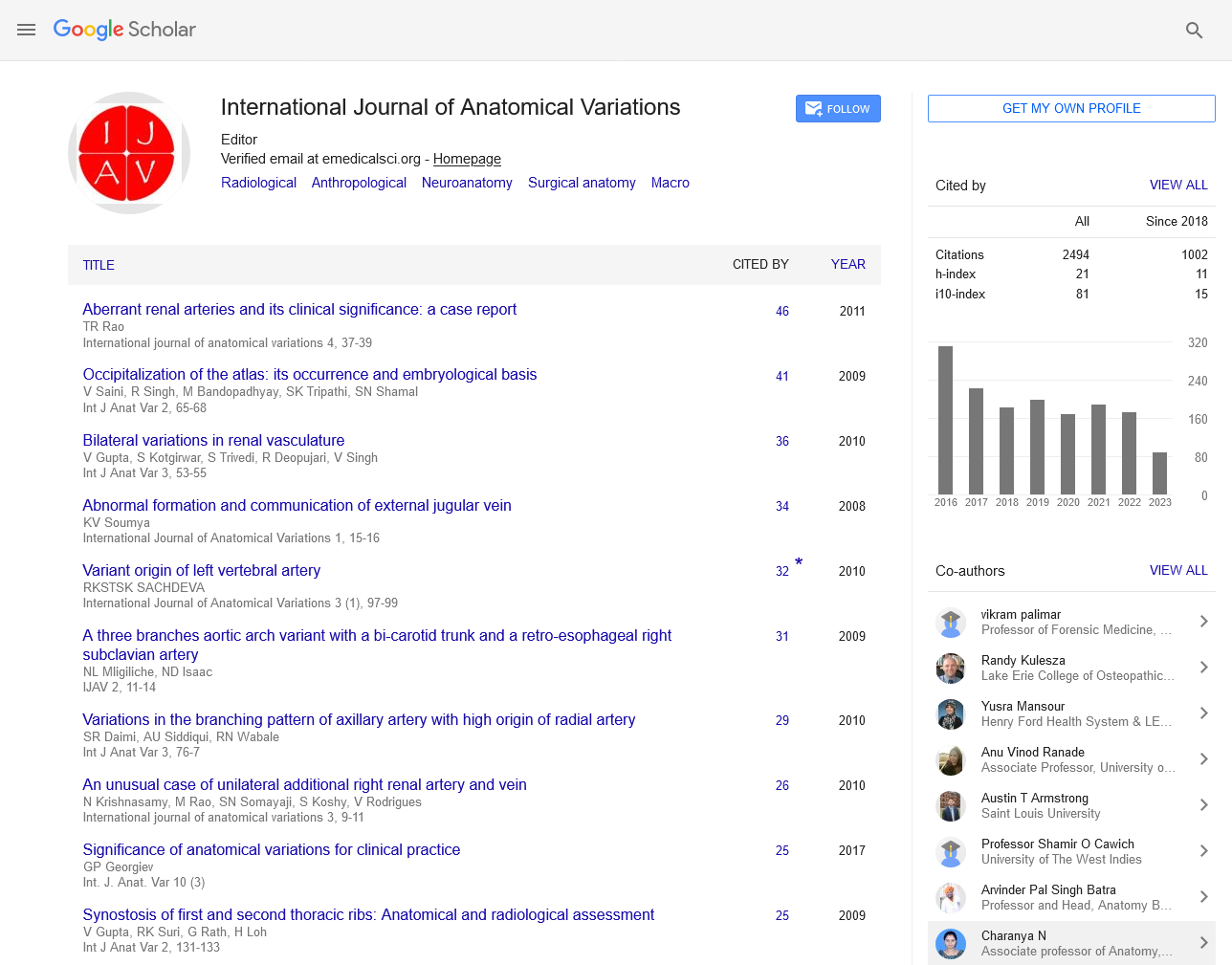View the 36 citations count

tap(782, 441)
